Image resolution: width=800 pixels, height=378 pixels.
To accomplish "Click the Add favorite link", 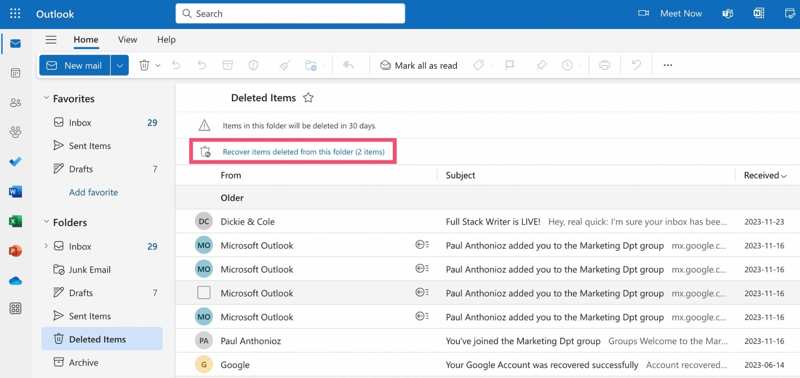I will tap(93, 192).
